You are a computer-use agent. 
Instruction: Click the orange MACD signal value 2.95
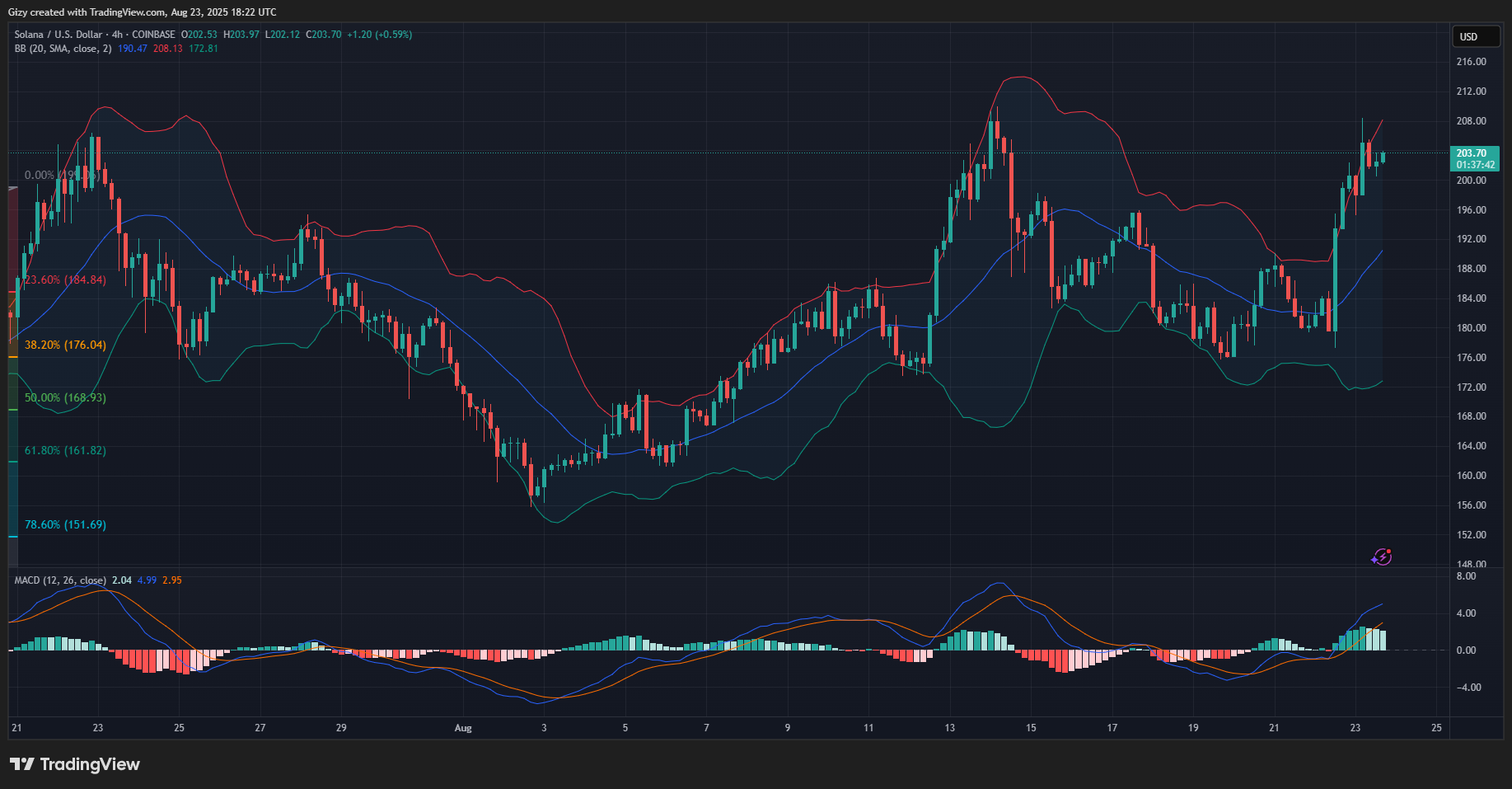point(172,580)
